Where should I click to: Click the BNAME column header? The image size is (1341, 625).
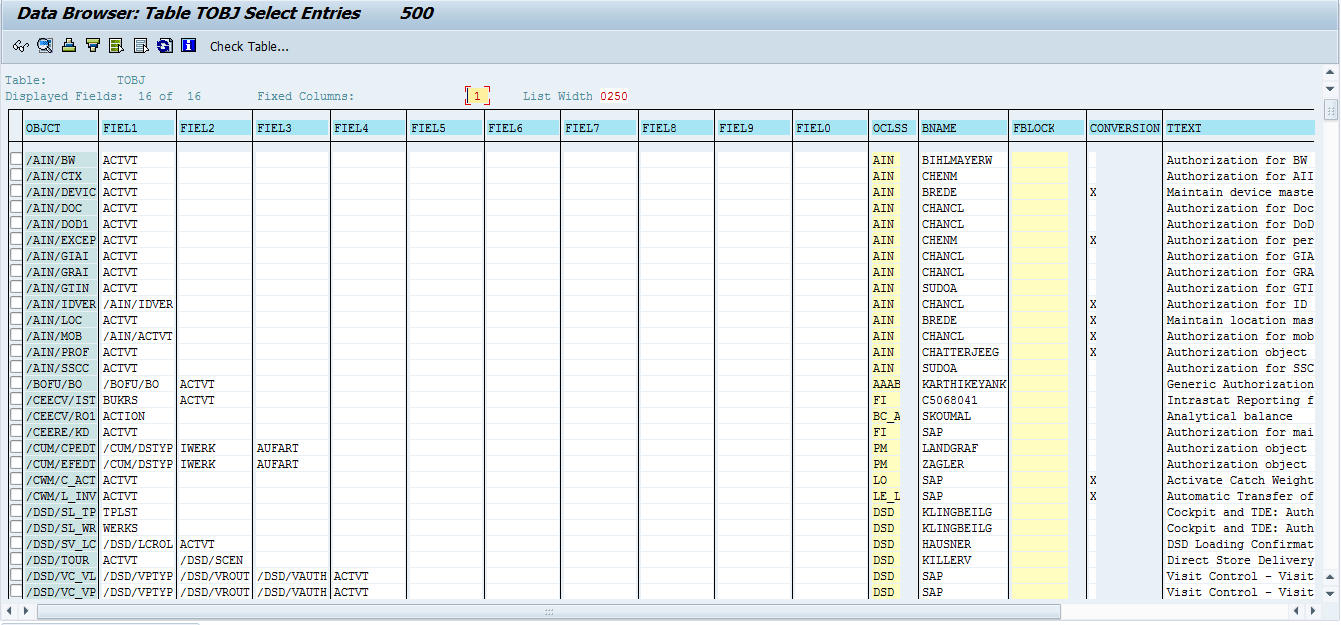[x=964, y=128]
